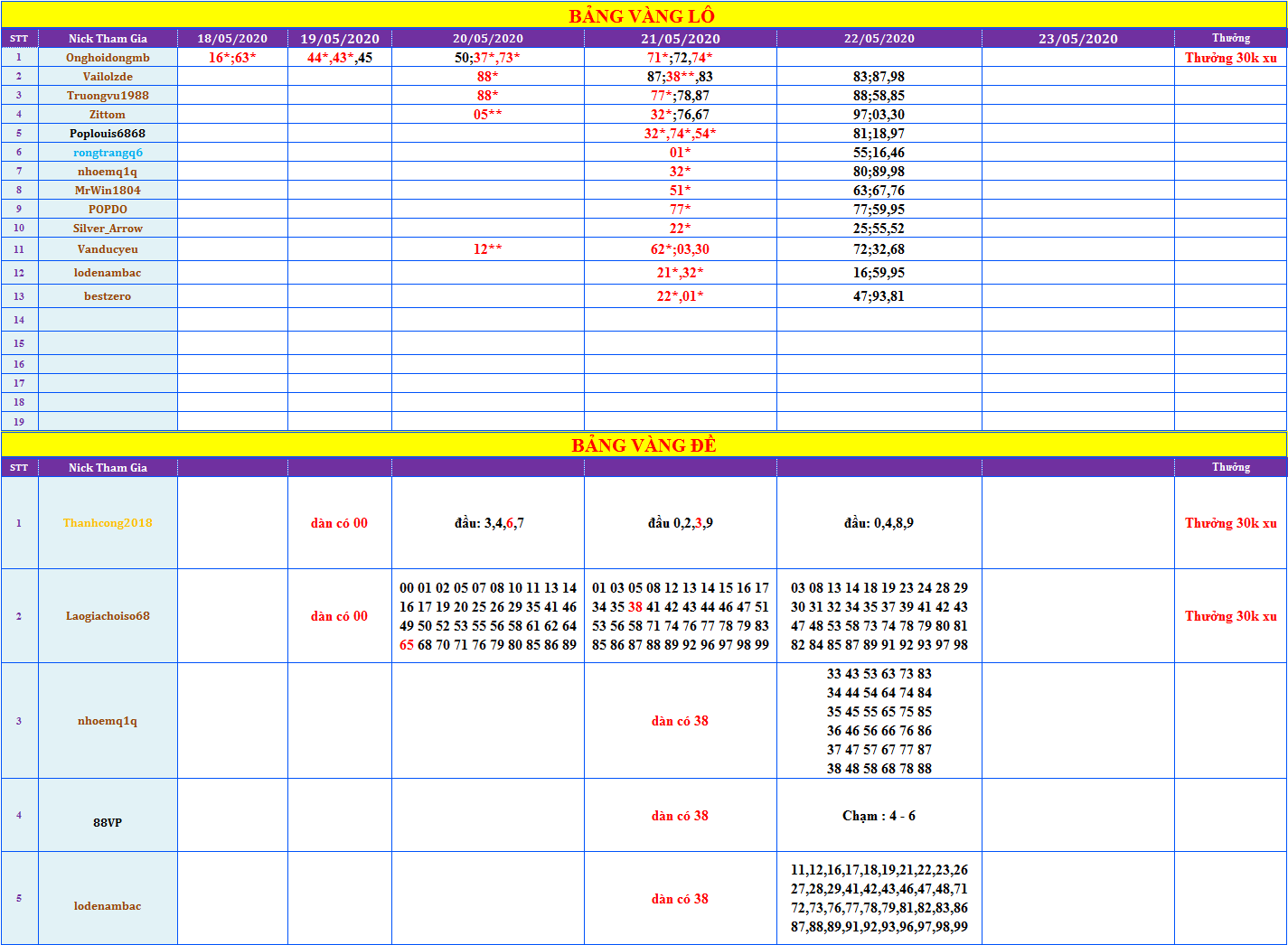Select the 88VP nickname cell

[108, 822]
